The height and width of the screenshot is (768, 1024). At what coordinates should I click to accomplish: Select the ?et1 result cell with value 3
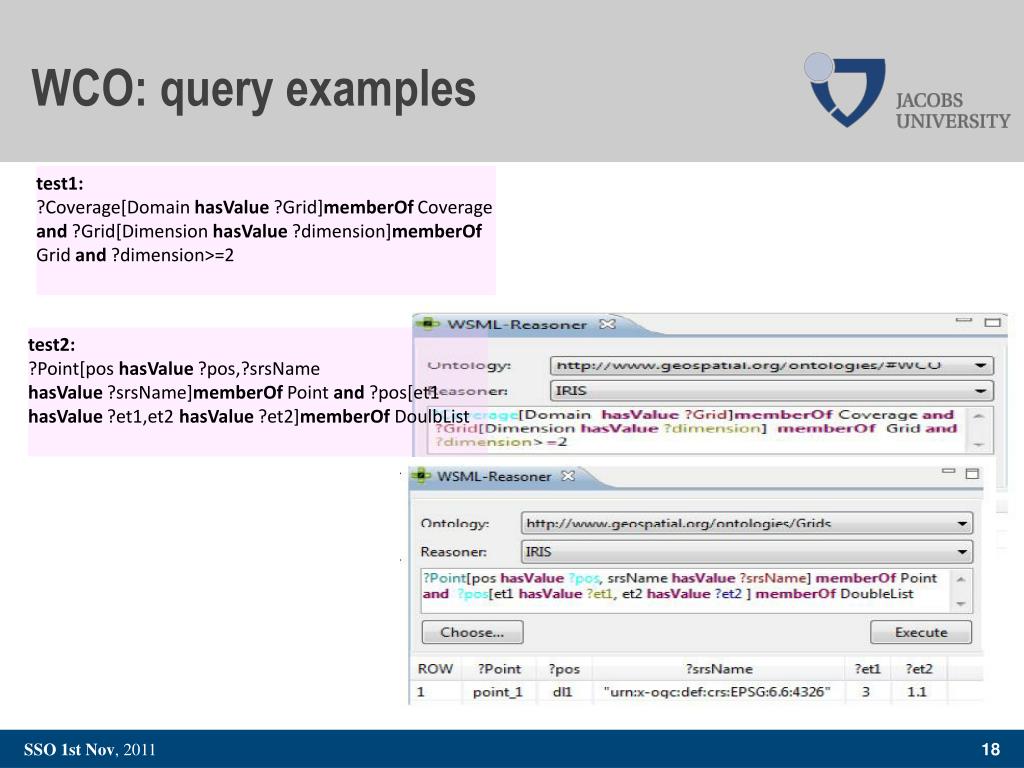866,692
